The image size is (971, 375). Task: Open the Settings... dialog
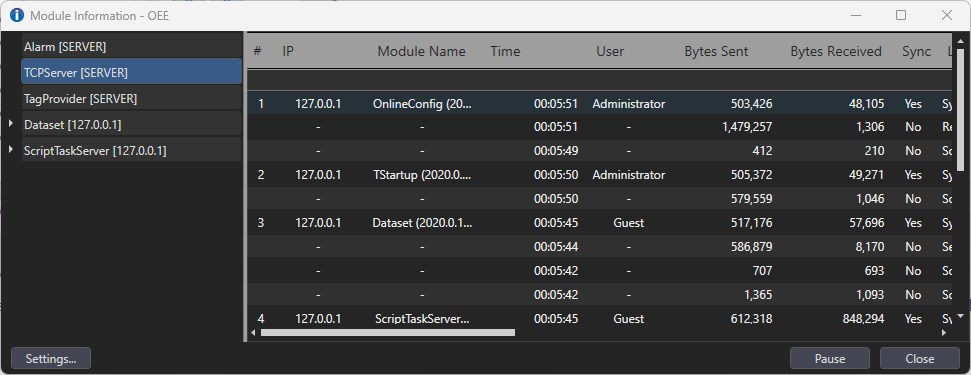coord(51,358)
